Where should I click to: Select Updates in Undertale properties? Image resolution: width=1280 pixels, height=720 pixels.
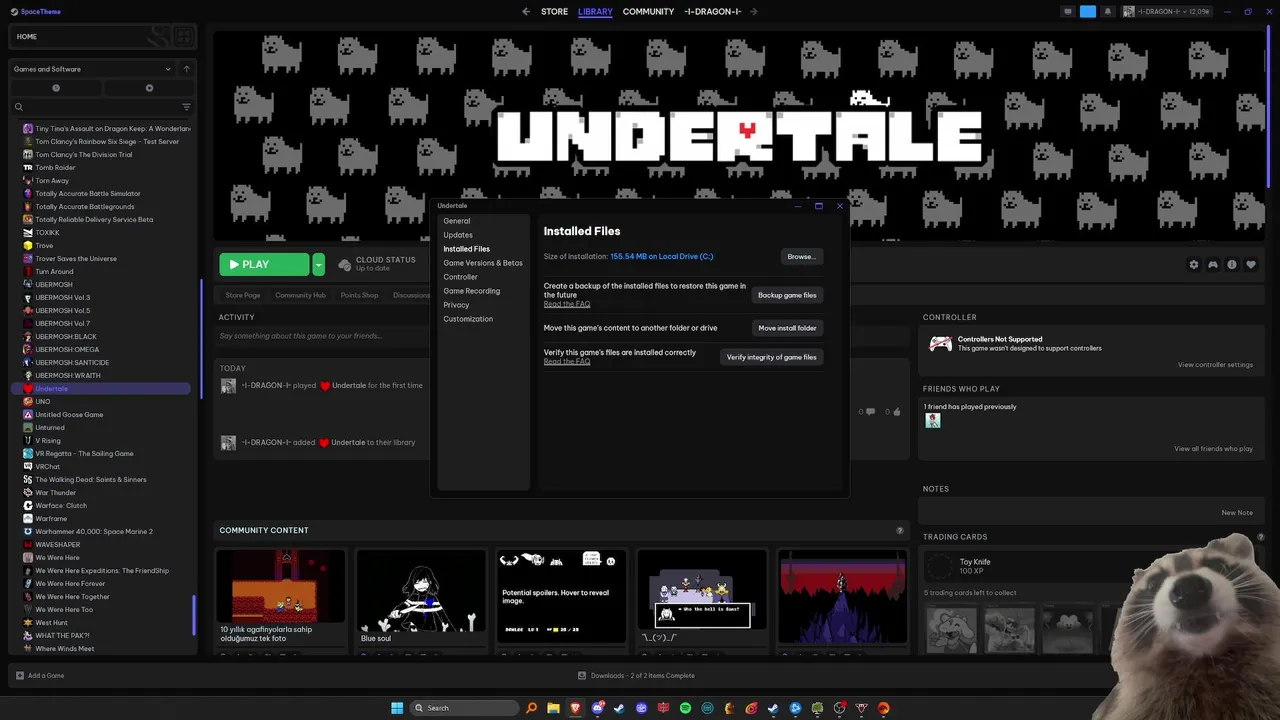(458, 235)
